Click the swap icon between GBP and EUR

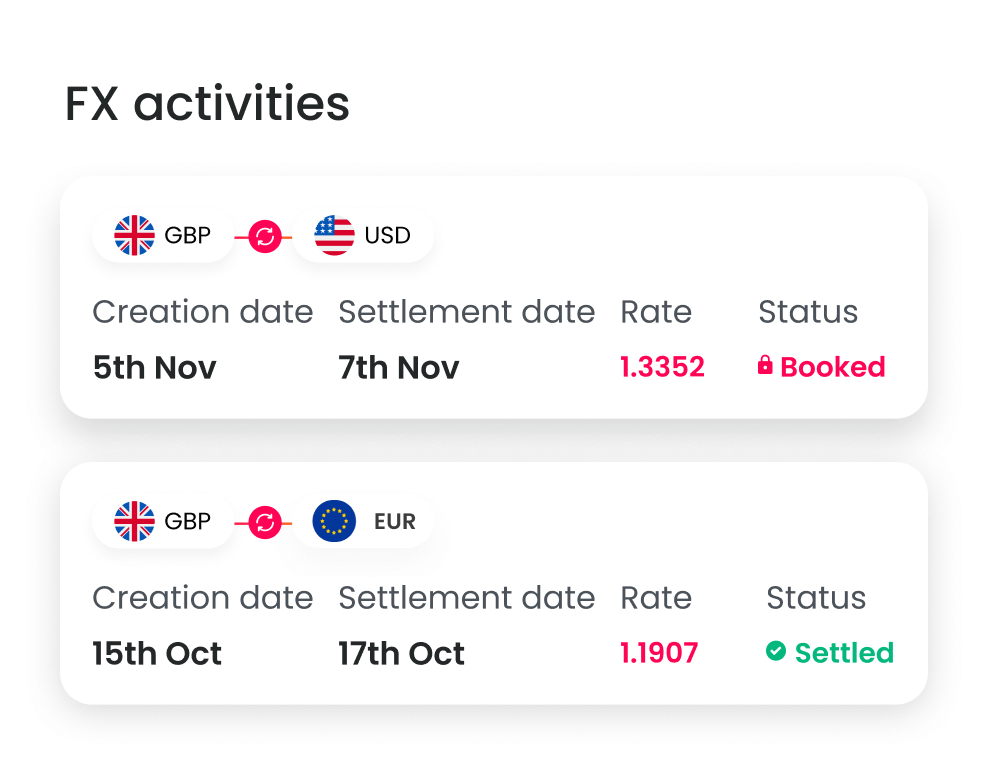pyautogui.click(x=264, y=523)
